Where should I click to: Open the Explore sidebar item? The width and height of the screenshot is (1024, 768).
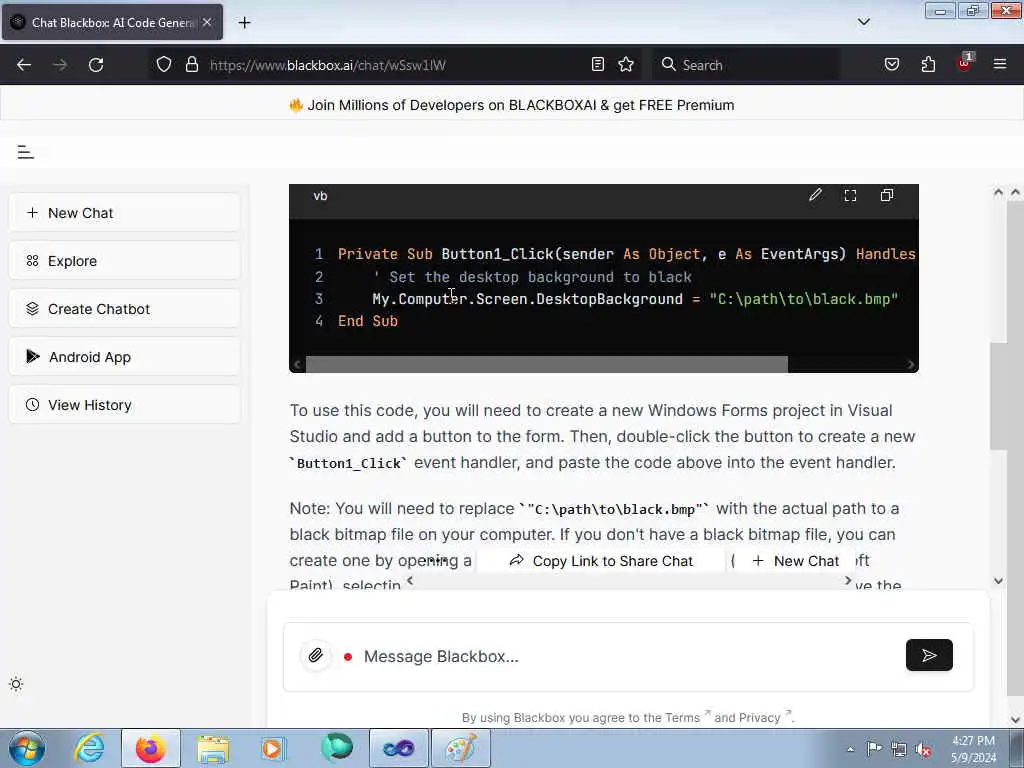pyautogui.click(x=125, y=261)
